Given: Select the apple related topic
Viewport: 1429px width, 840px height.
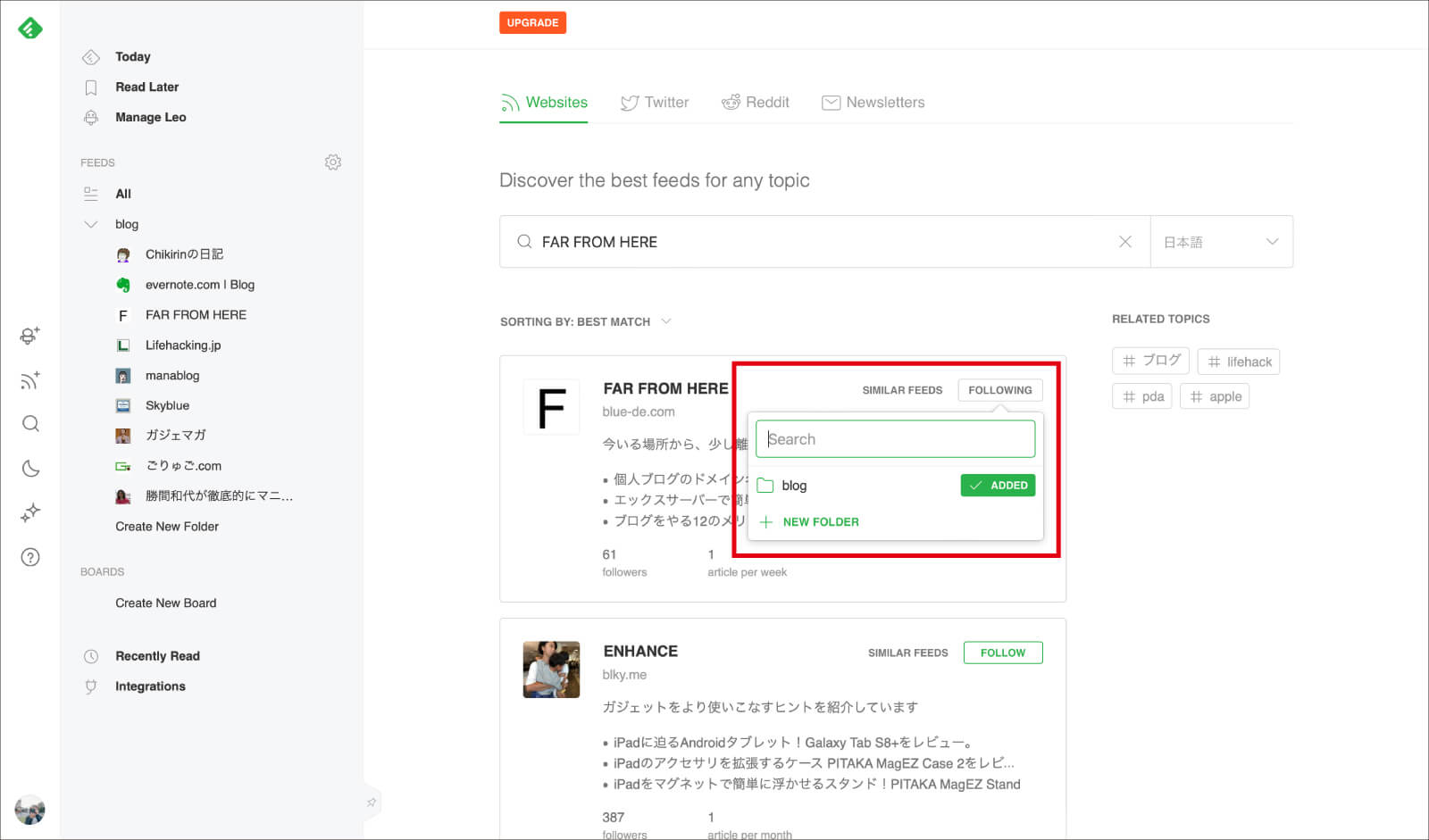Looking at the screenshot, I should coord(1215,396).
